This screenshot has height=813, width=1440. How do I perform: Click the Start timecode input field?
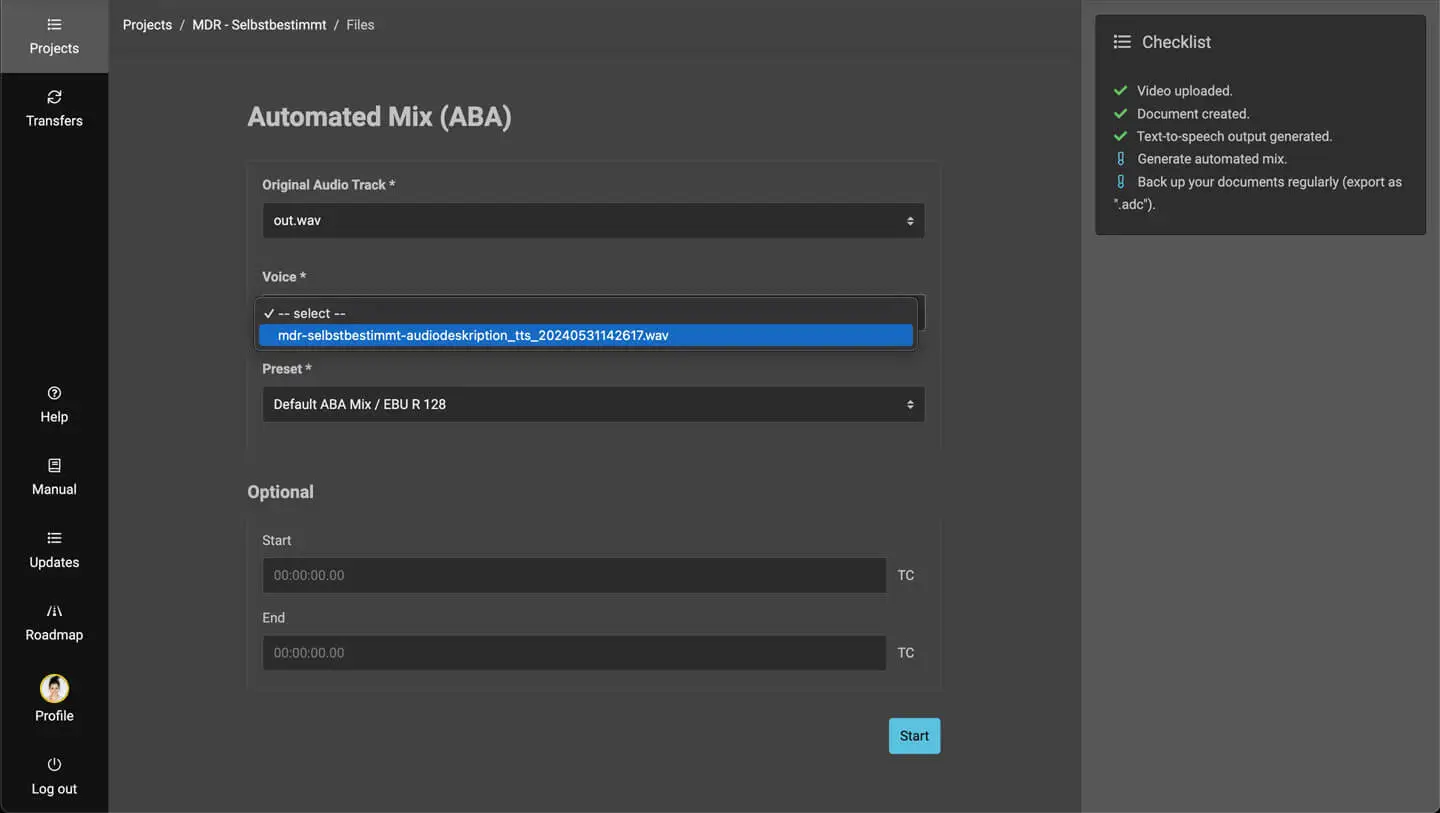[573, 576]
